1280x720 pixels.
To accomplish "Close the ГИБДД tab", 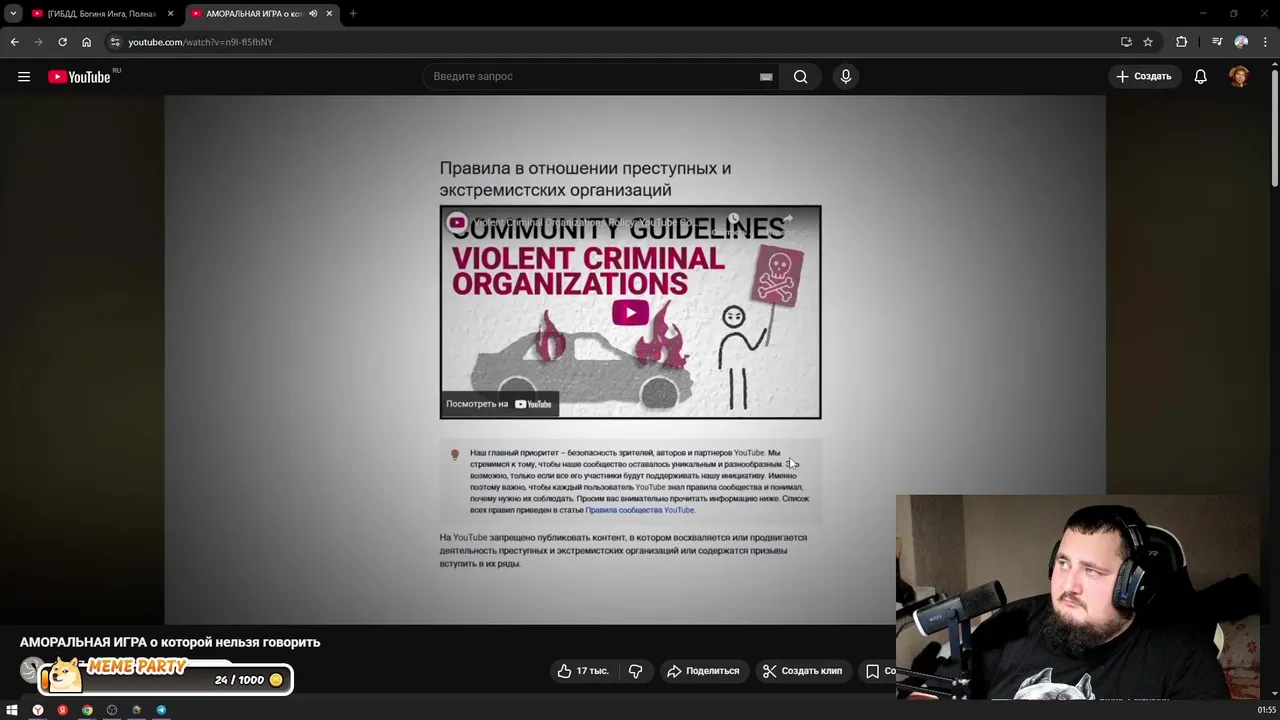I will click(x=170, y=14).
